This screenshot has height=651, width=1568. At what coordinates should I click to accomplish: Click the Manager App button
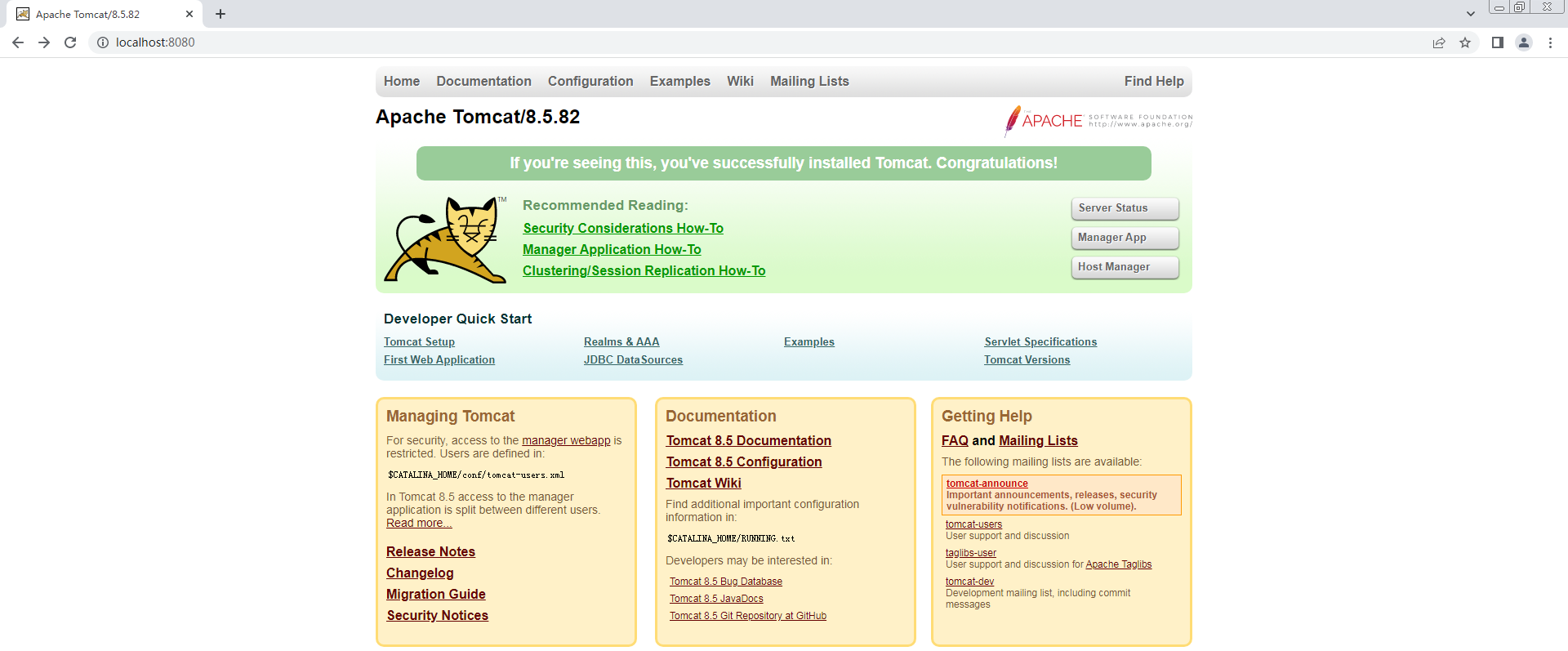1125,238
